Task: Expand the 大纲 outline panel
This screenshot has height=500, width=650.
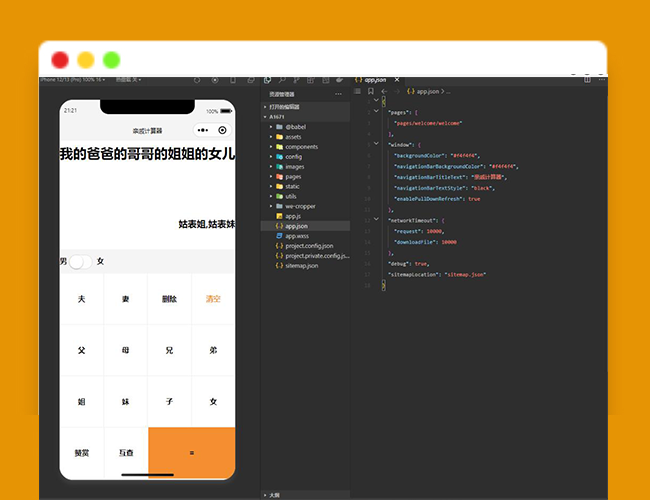Action: (274, 494)
